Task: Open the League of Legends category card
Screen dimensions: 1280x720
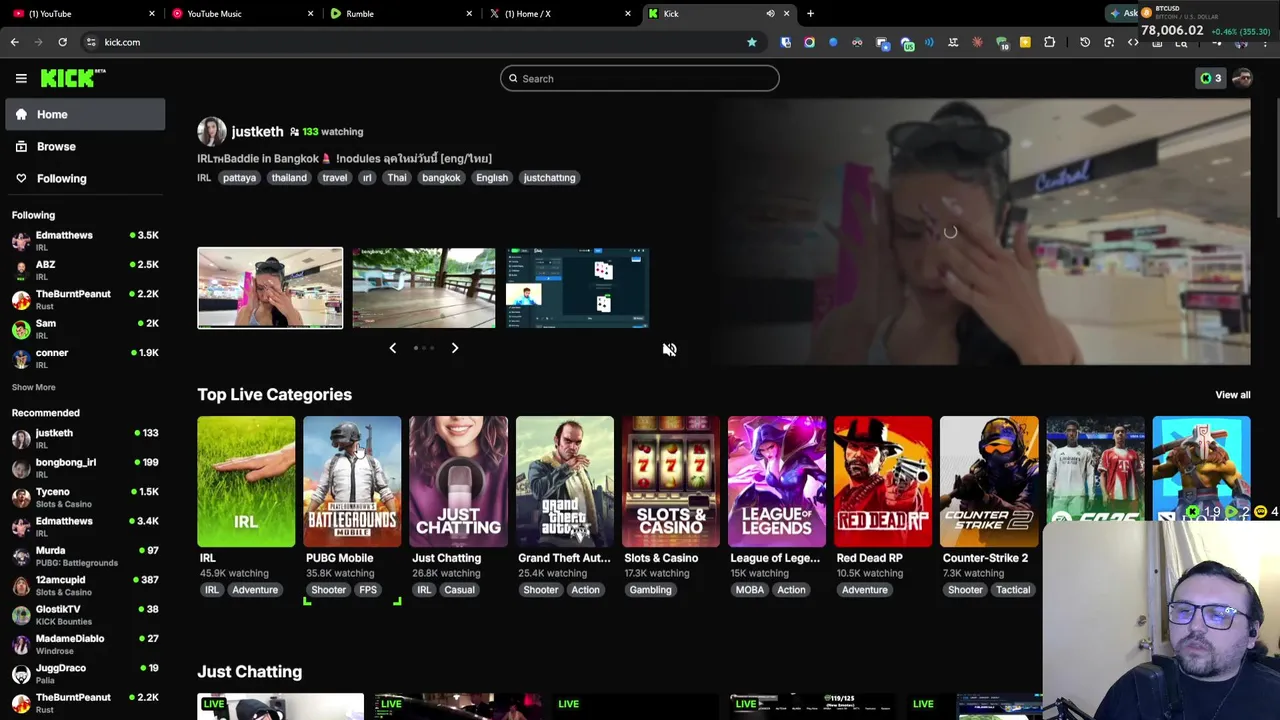Action: click(777, 482)
